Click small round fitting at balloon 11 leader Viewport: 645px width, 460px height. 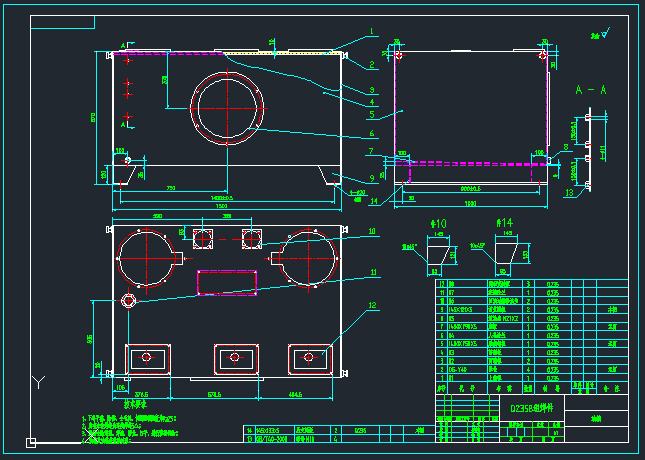pyautogui.click(x=128, y=301)
